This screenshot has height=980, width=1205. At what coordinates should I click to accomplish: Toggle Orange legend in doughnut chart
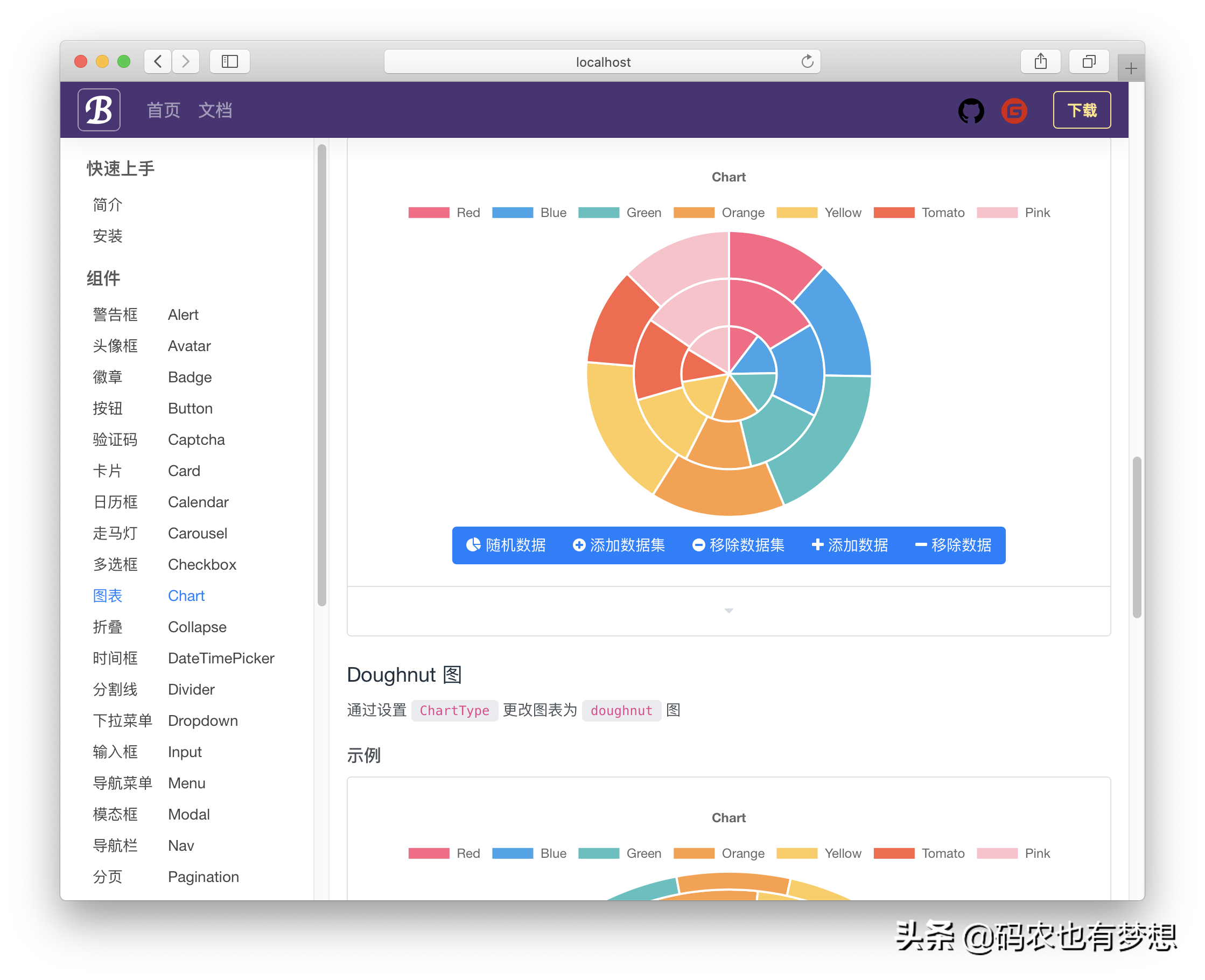719,853
